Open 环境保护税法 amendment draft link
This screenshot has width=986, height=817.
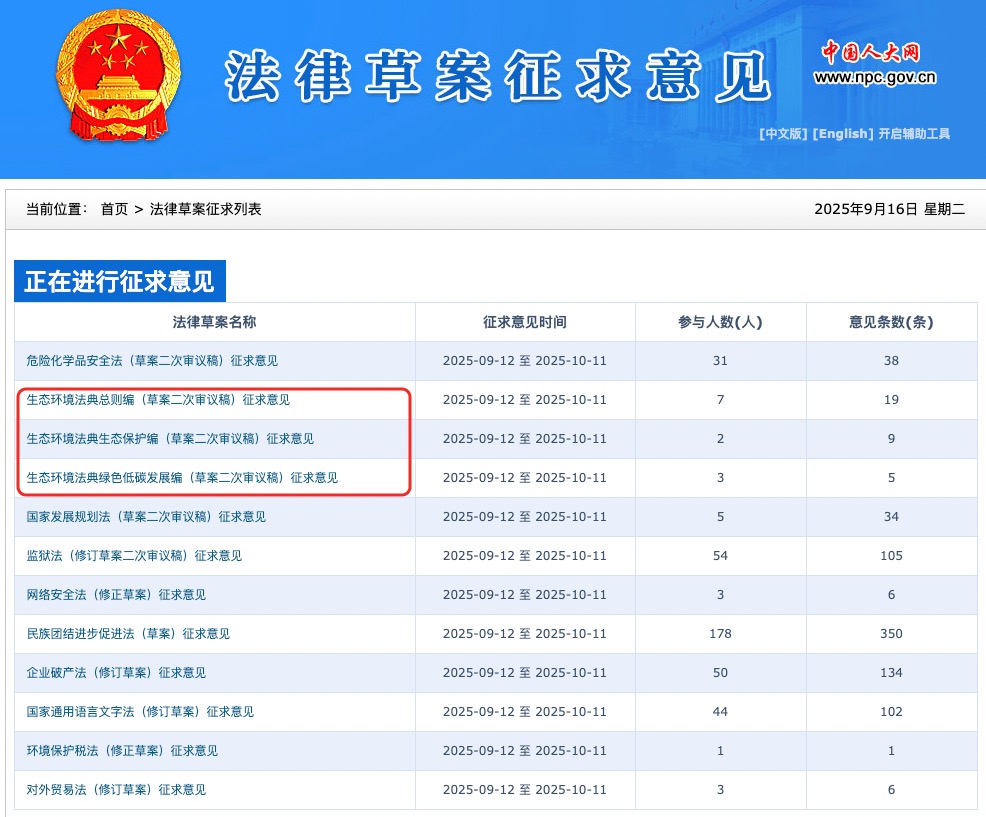click(122, 751)
